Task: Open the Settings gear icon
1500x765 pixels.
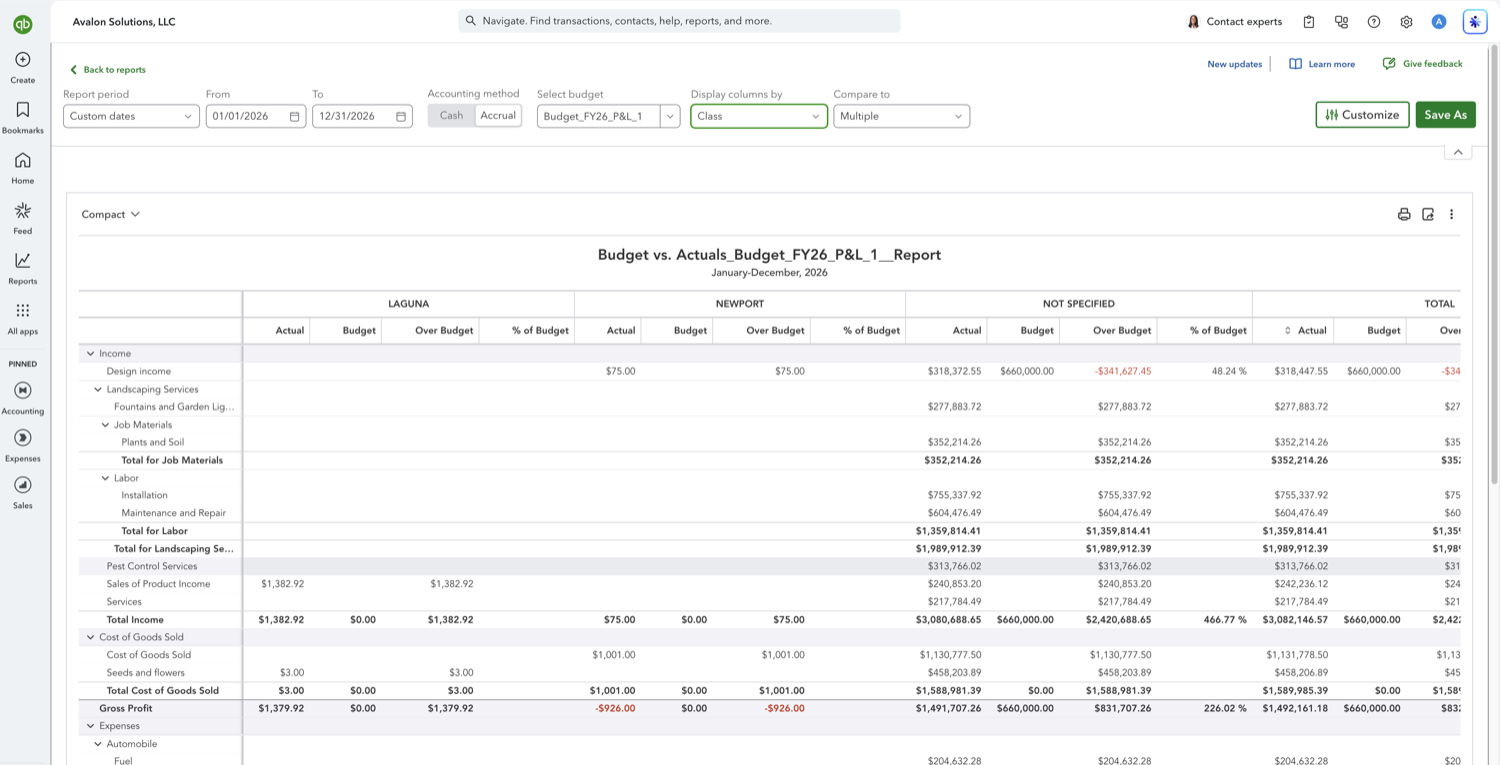Action: click(x=1406, y=22)
